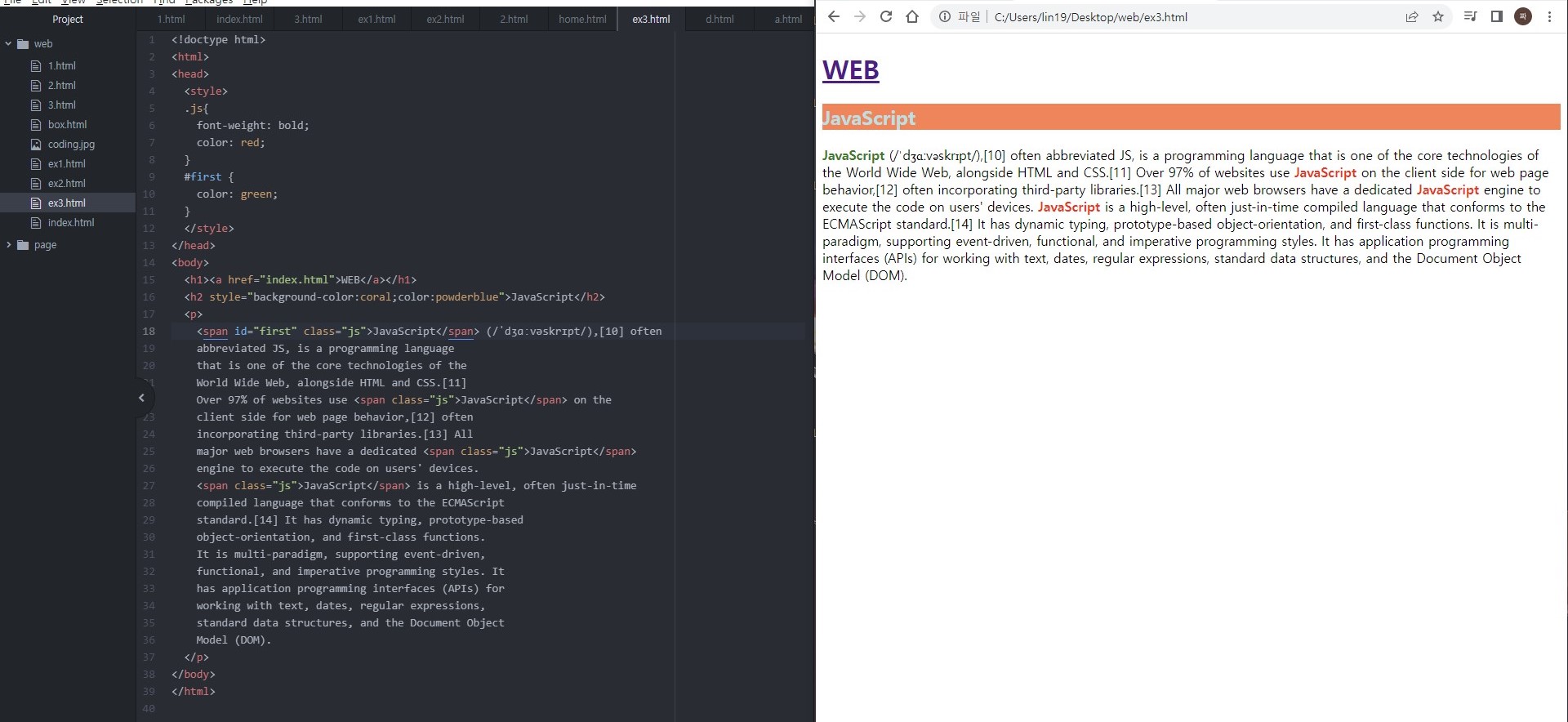Viewport: 1568px width, 722px height.
Task: Open 2.html from the project tree
Action: (61, 85)
